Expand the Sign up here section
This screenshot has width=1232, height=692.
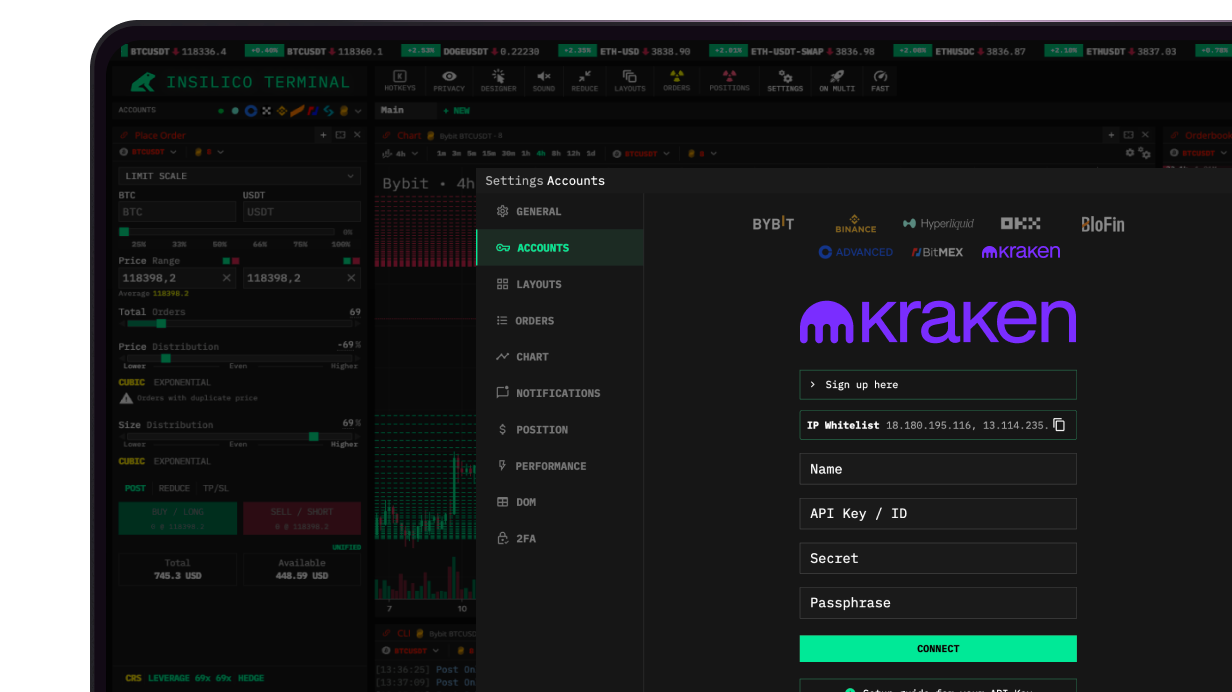point(937,385)
